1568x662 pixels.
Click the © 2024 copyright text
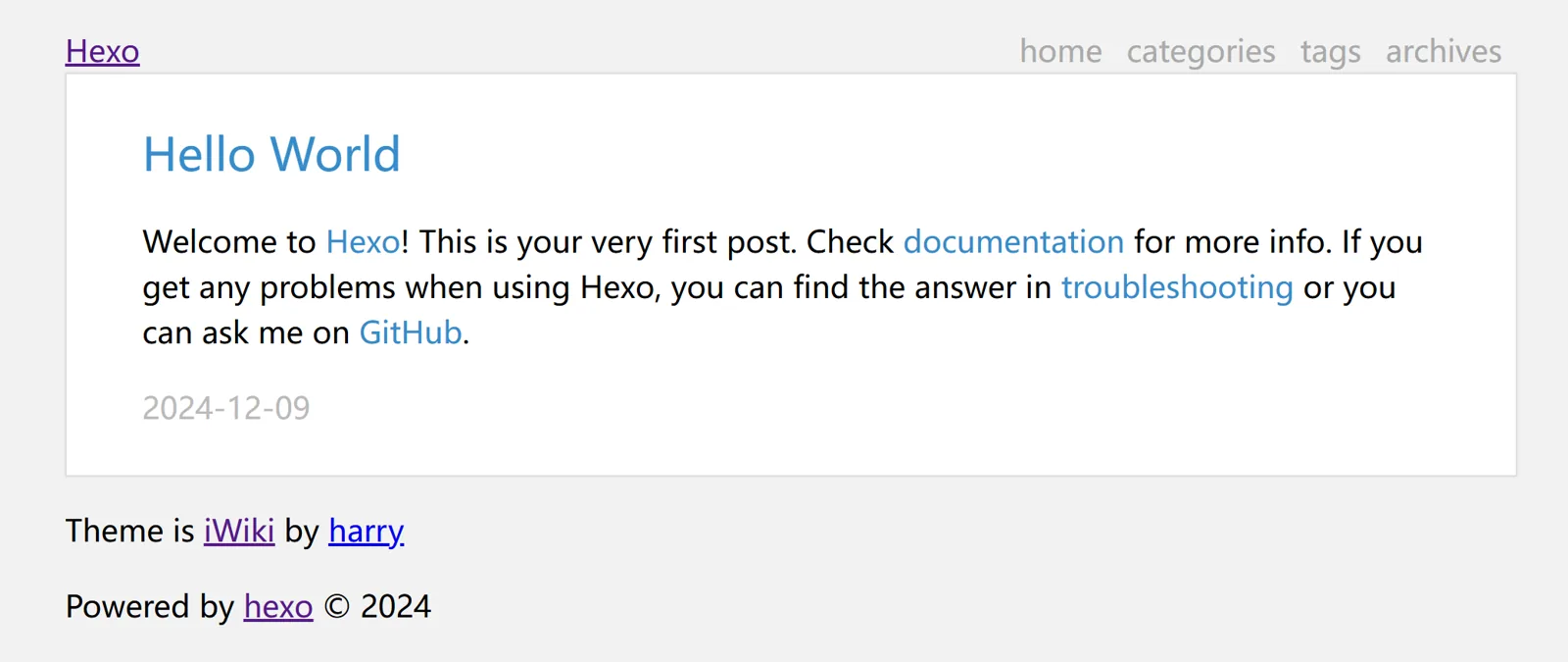377,607
